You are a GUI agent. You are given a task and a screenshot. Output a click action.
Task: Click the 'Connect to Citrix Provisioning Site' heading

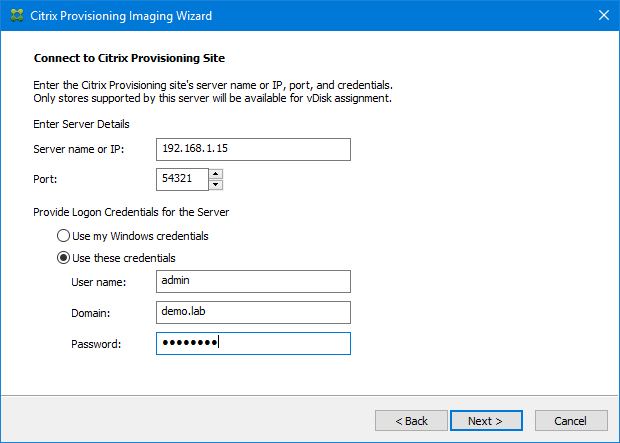(129, 58)
